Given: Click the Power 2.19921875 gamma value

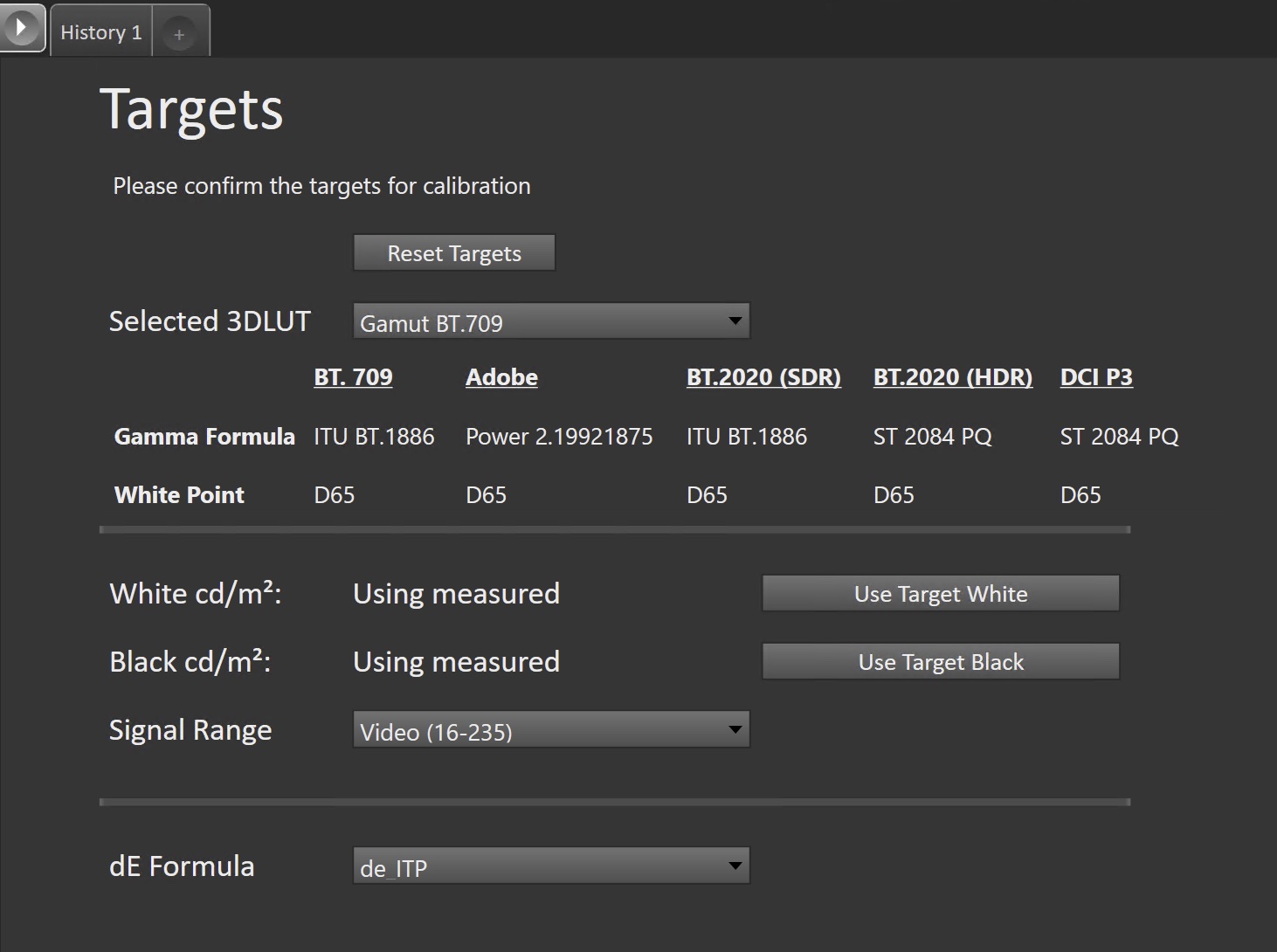Looking at the screenshot, I should (x=559, y=437).
